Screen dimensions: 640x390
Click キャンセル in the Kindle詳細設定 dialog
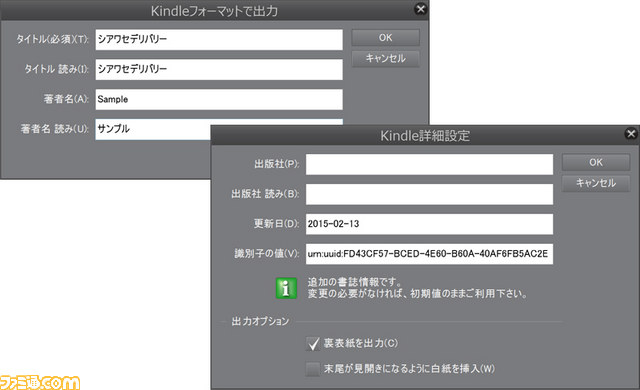coord(596,183)
